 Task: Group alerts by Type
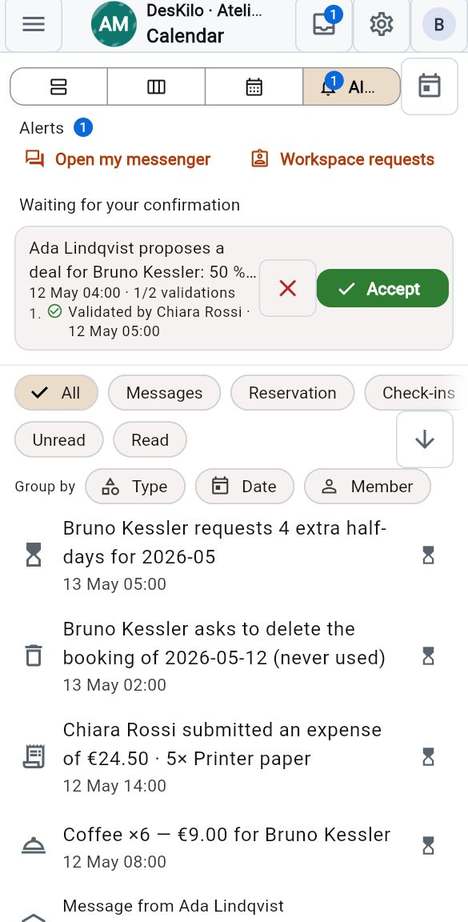[135, 486]
